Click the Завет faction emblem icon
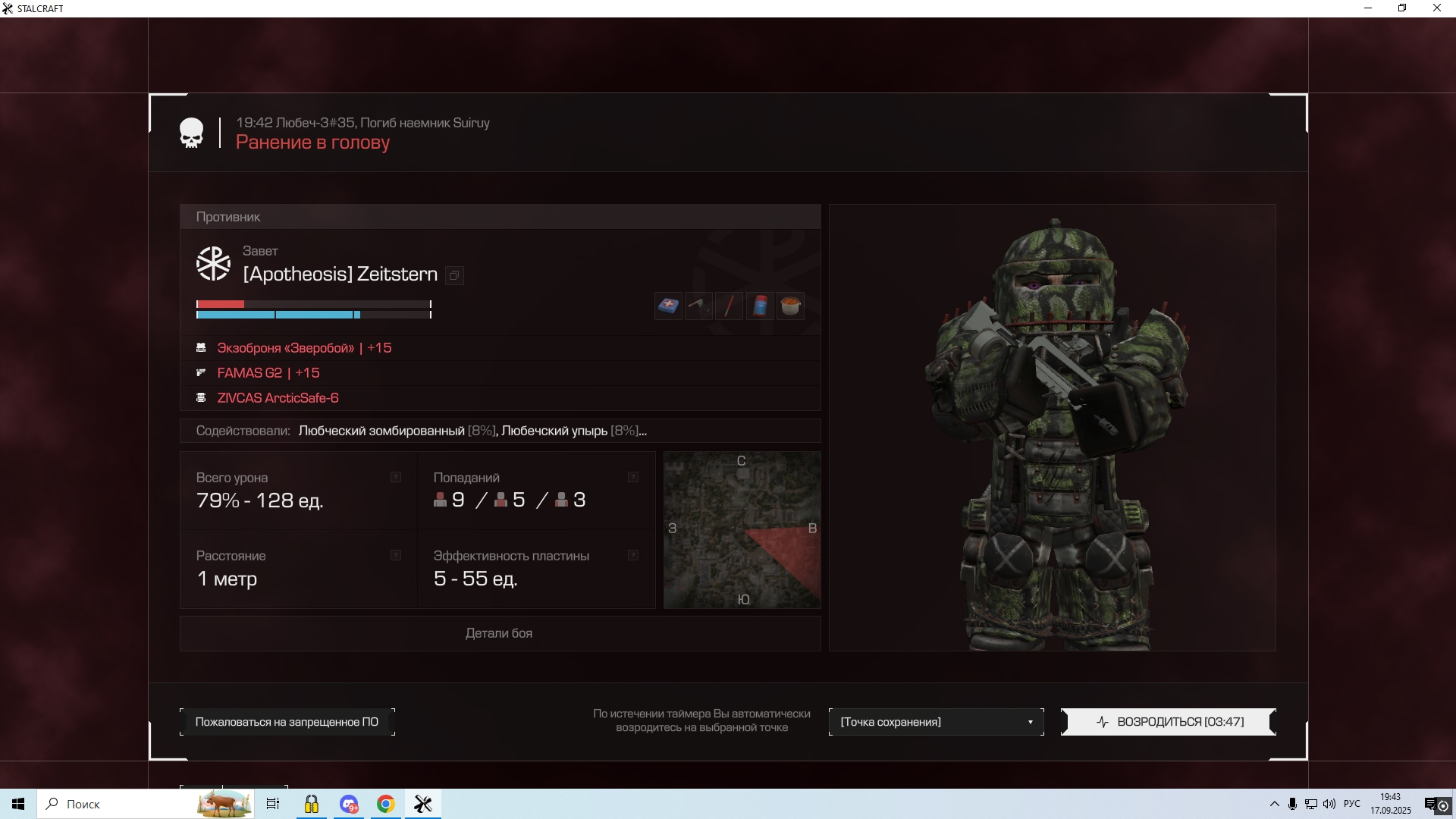Viewport: 1456px width, 819px height. [213, 264]
